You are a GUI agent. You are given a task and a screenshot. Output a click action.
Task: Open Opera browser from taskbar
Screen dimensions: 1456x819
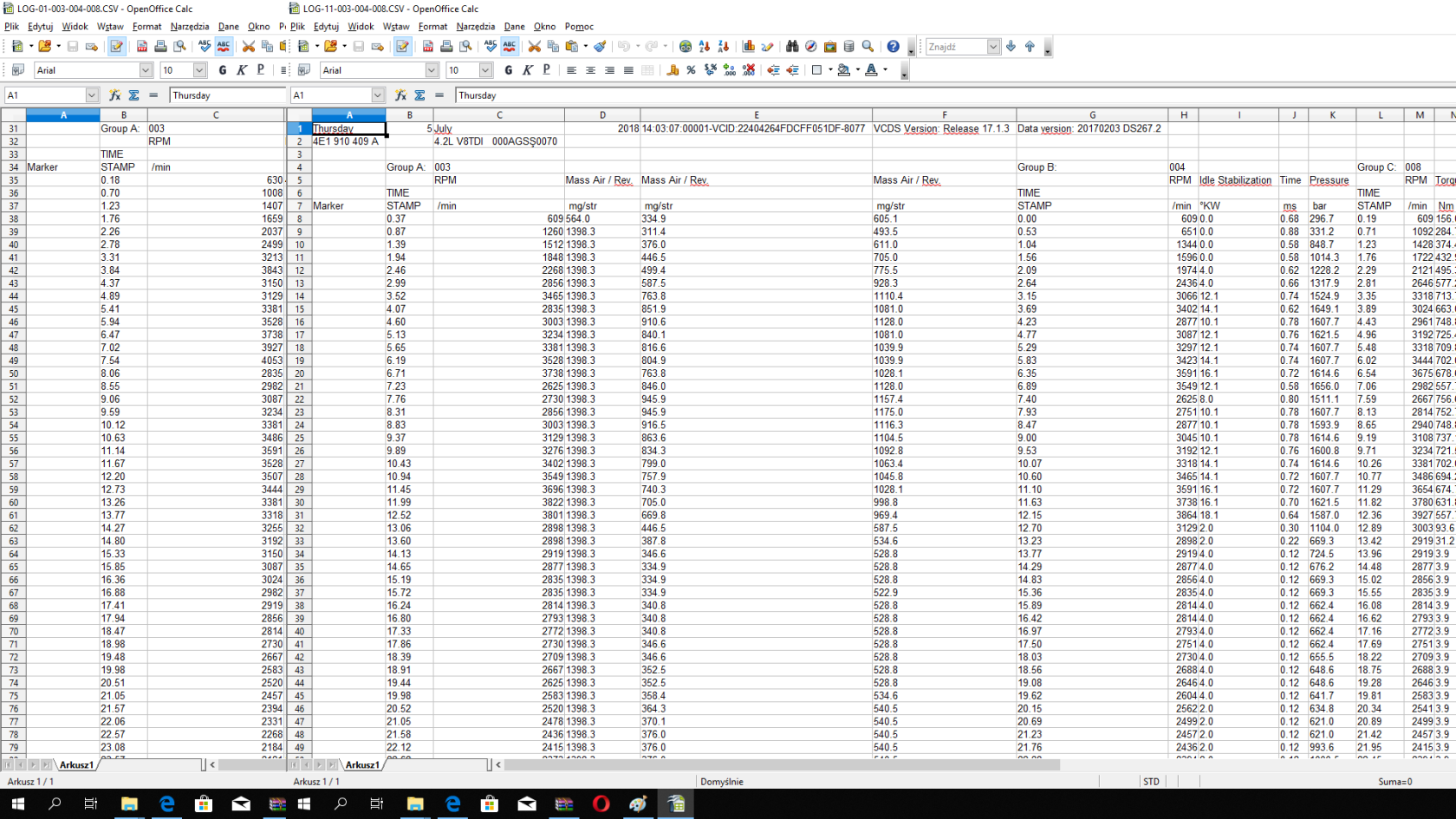(601, 803)
